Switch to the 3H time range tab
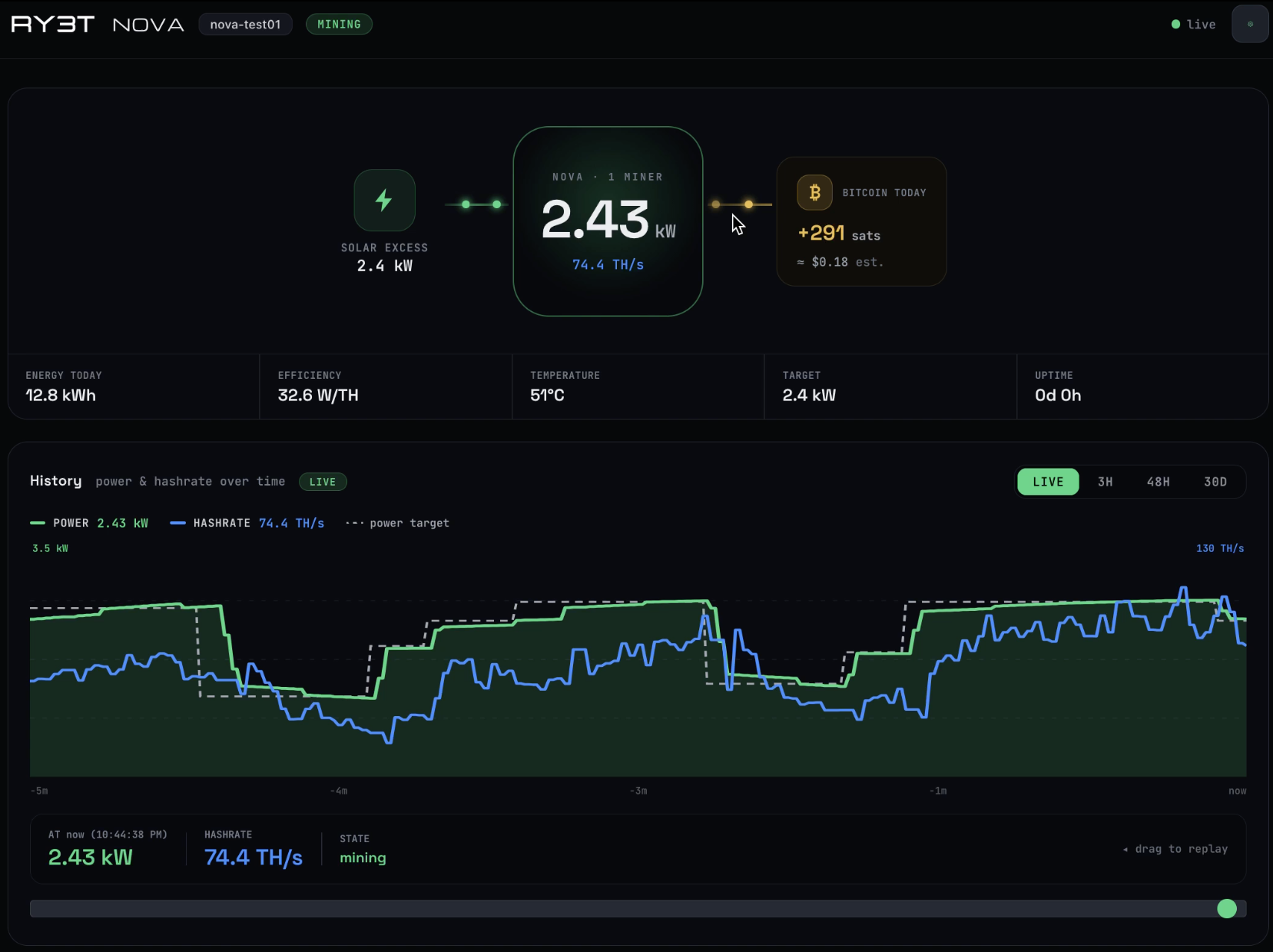The height and width of the screenshot is (952, 1273). pos(1105,482)
